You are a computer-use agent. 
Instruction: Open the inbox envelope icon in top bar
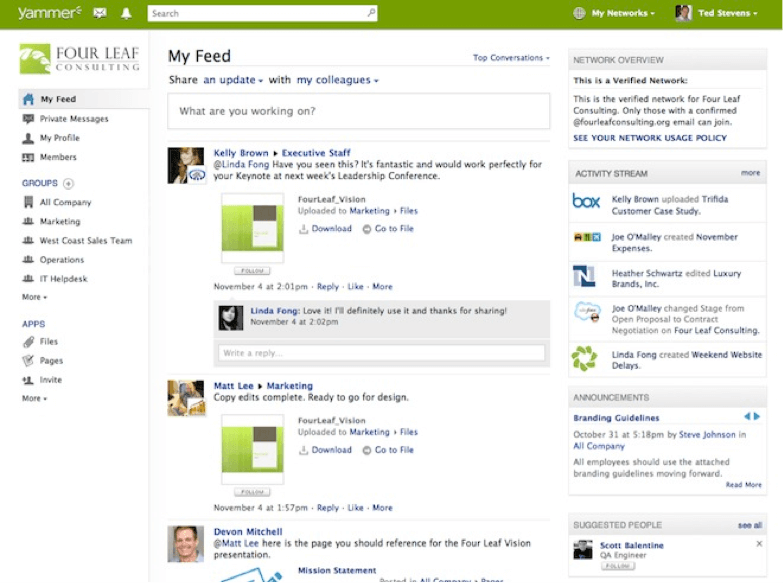100,13
